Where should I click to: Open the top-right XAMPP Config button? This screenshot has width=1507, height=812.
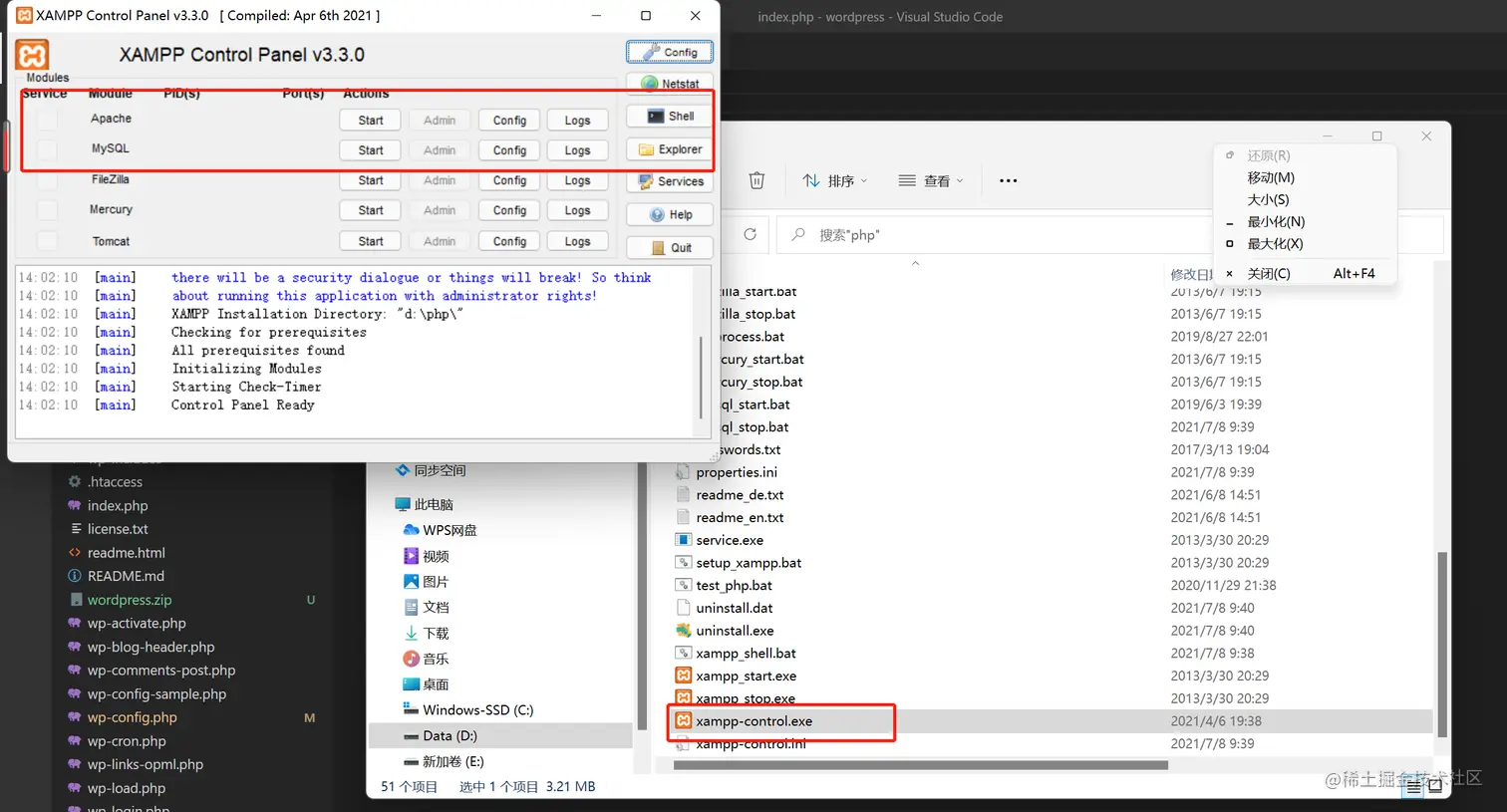669,52
